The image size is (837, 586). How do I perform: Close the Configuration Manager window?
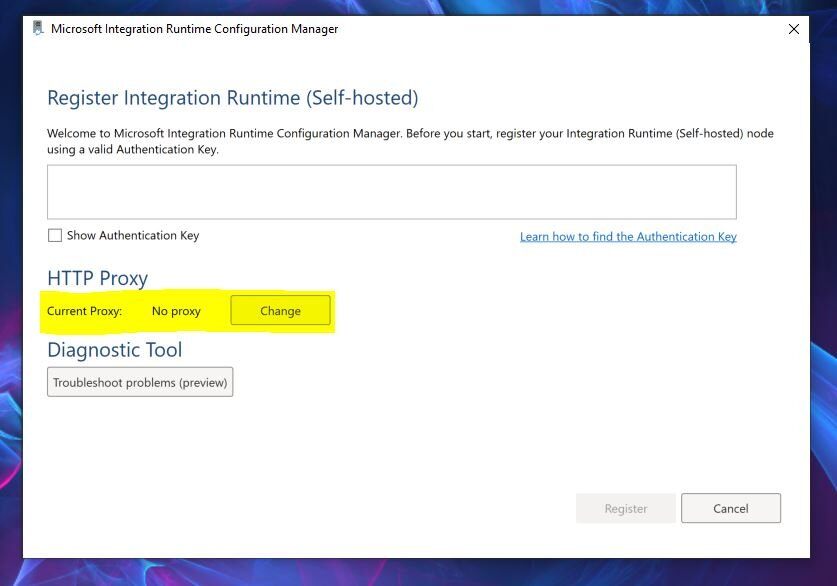794,29
